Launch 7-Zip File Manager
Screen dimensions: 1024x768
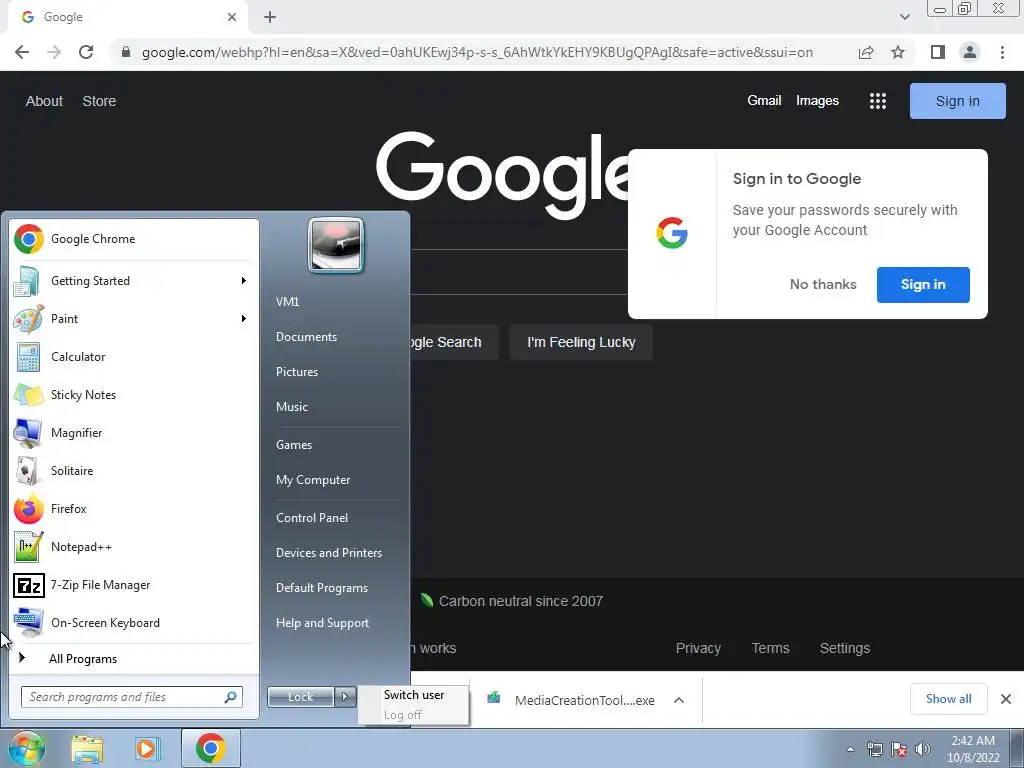[134, 584]
